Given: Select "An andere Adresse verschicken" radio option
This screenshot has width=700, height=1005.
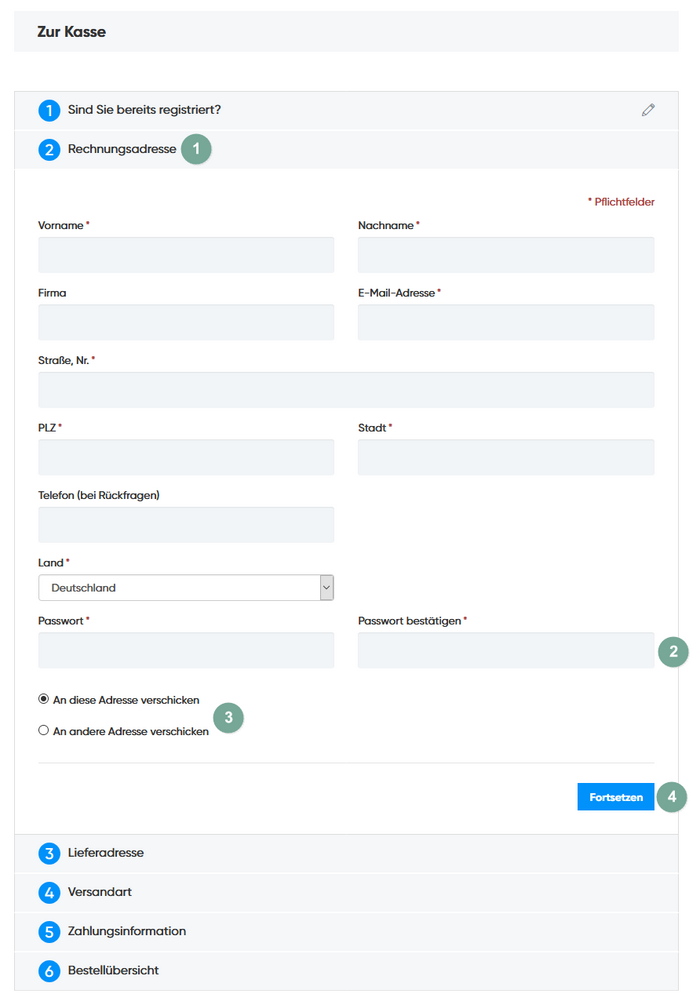Looking at the screenshot, I should pyautogui.click(x=44, y=730).
